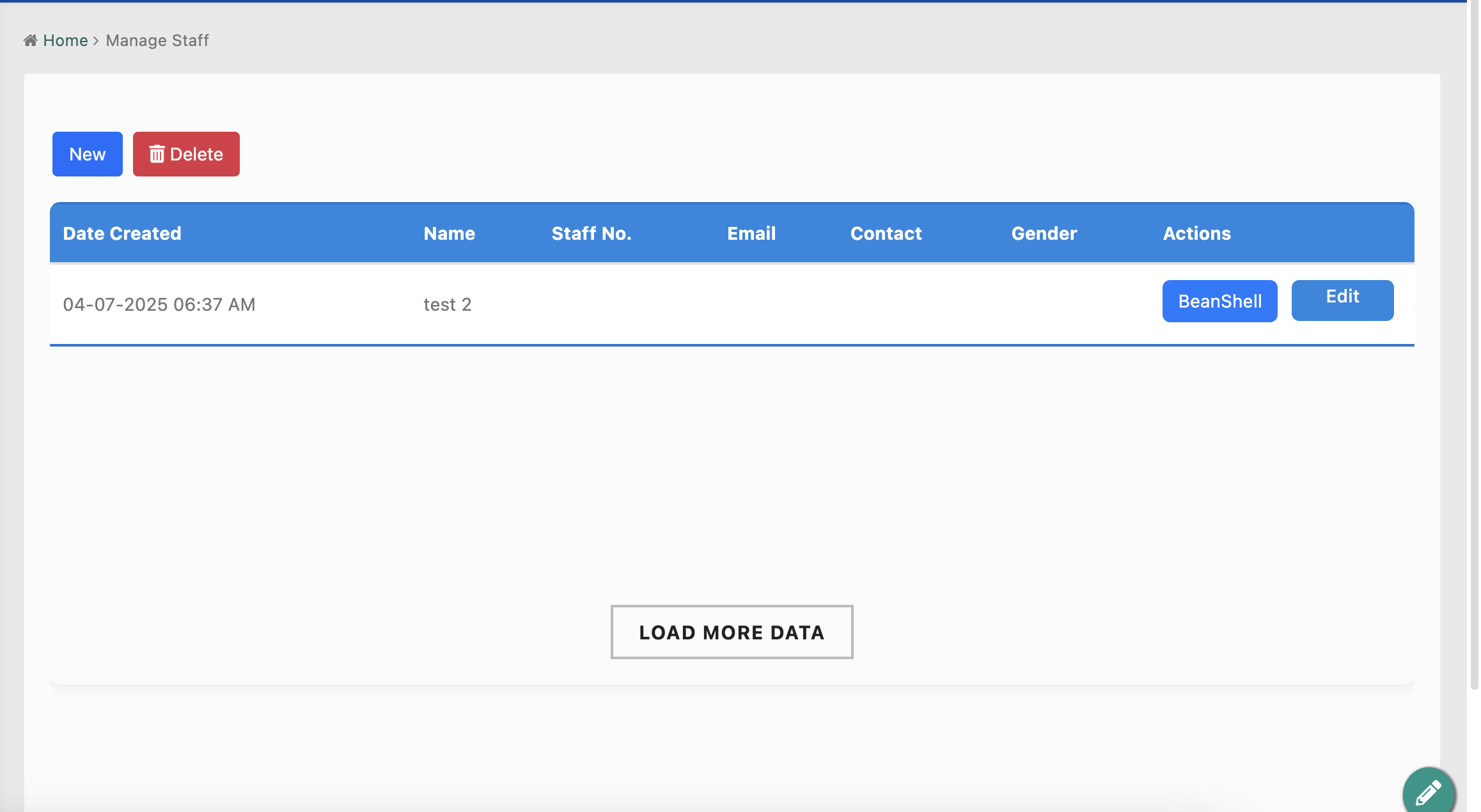
Task: Select the Manage Staff breadcrumb text
Action: 157,41
